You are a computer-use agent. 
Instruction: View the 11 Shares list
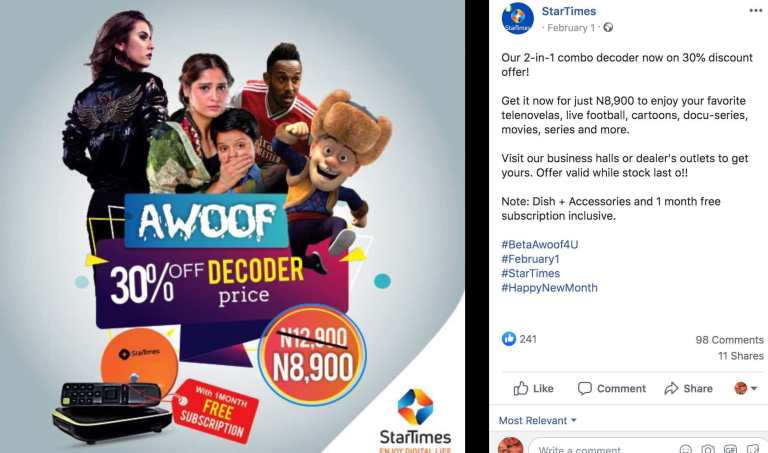pos(741,356)
